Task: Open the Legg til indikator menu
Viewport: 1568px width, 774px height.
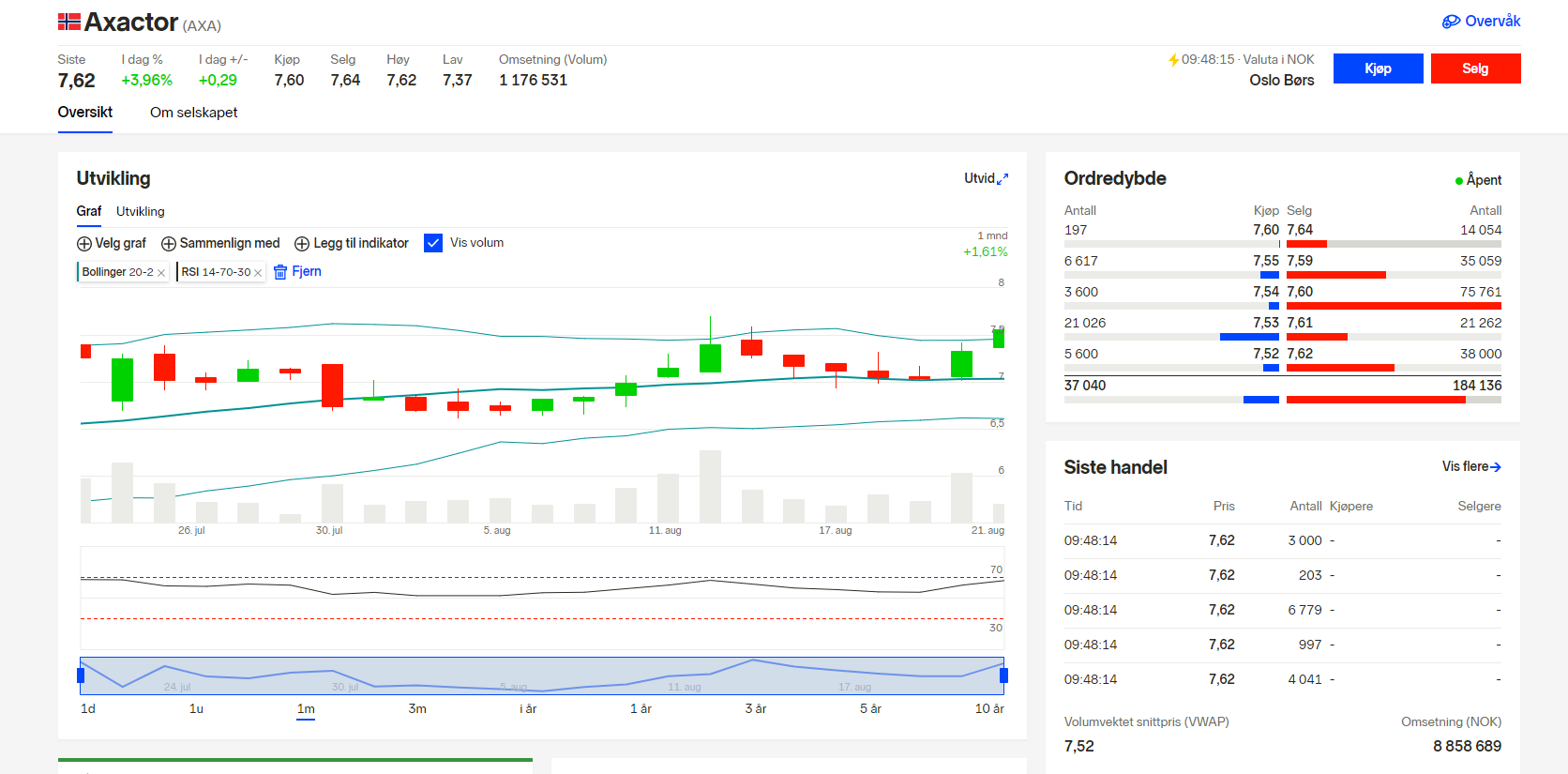Action: tap(352, 244)
